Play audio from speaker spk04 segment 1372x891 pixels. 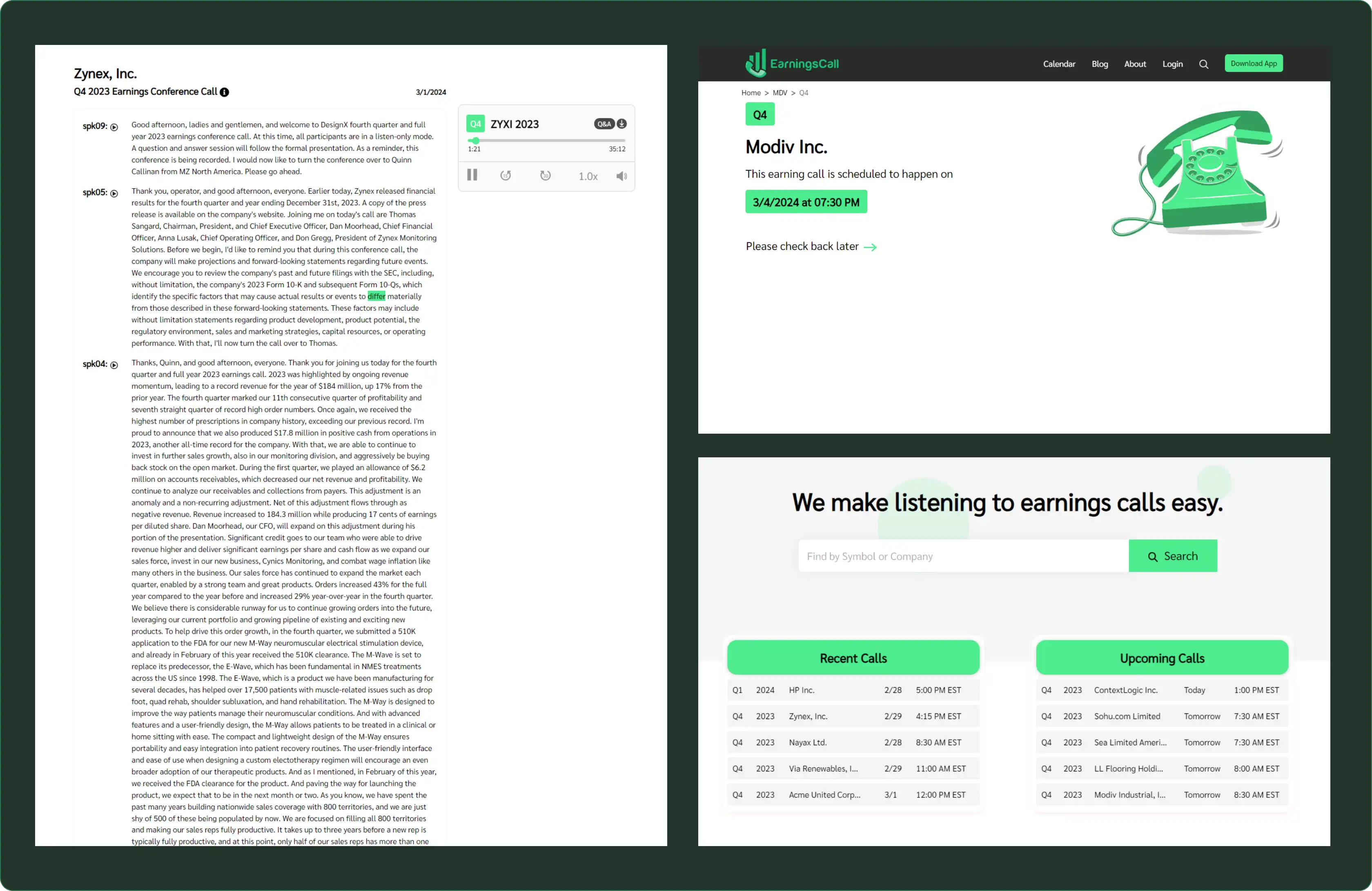tap(114, 365)
